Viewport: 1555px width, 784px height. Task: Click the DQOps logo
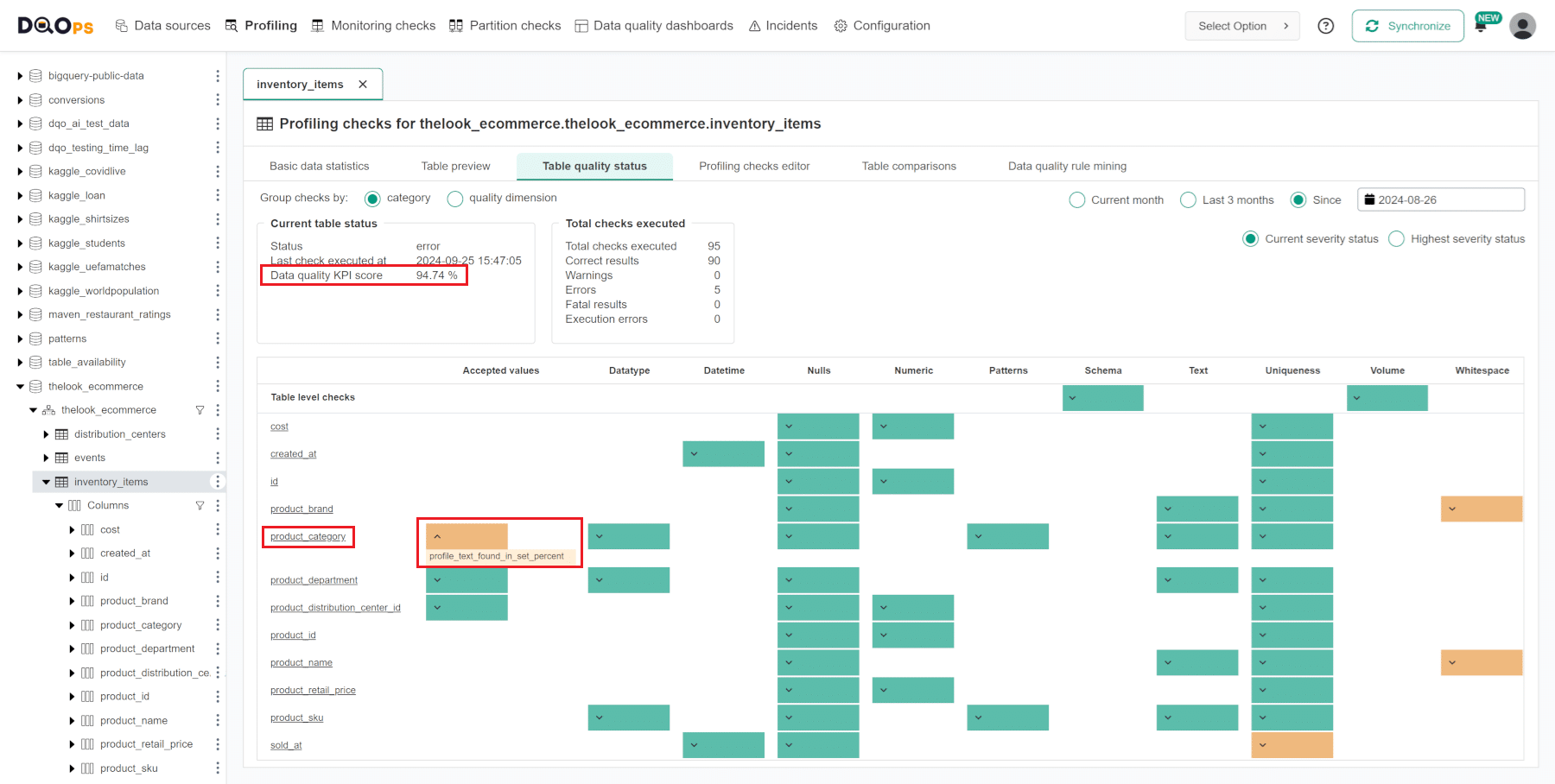point(55,26)
